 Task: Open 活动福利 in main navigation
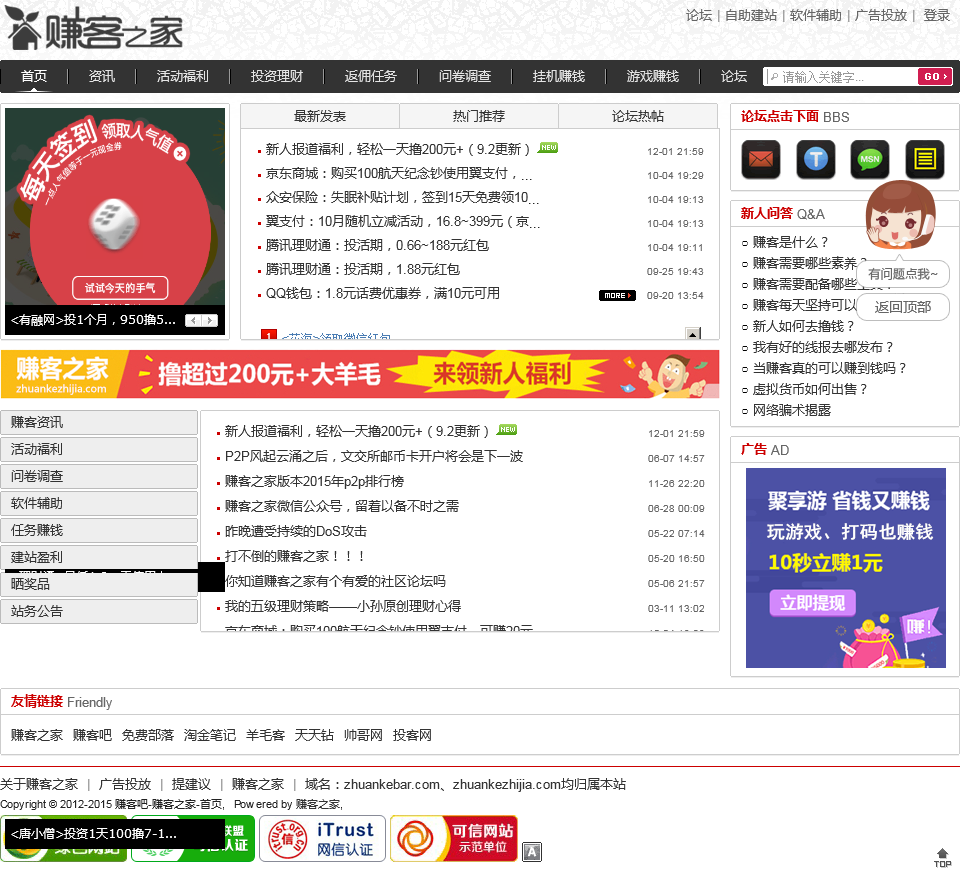click(182, 76)
